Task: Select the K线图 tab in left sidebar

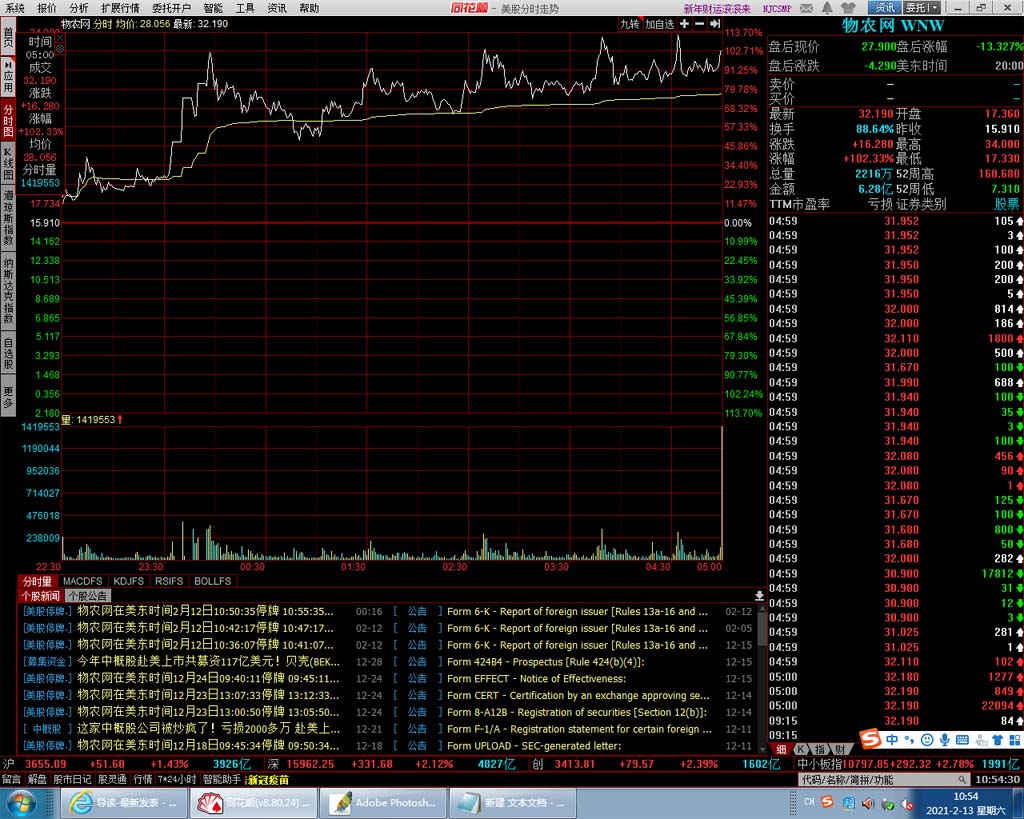Action: click(8, 163)
